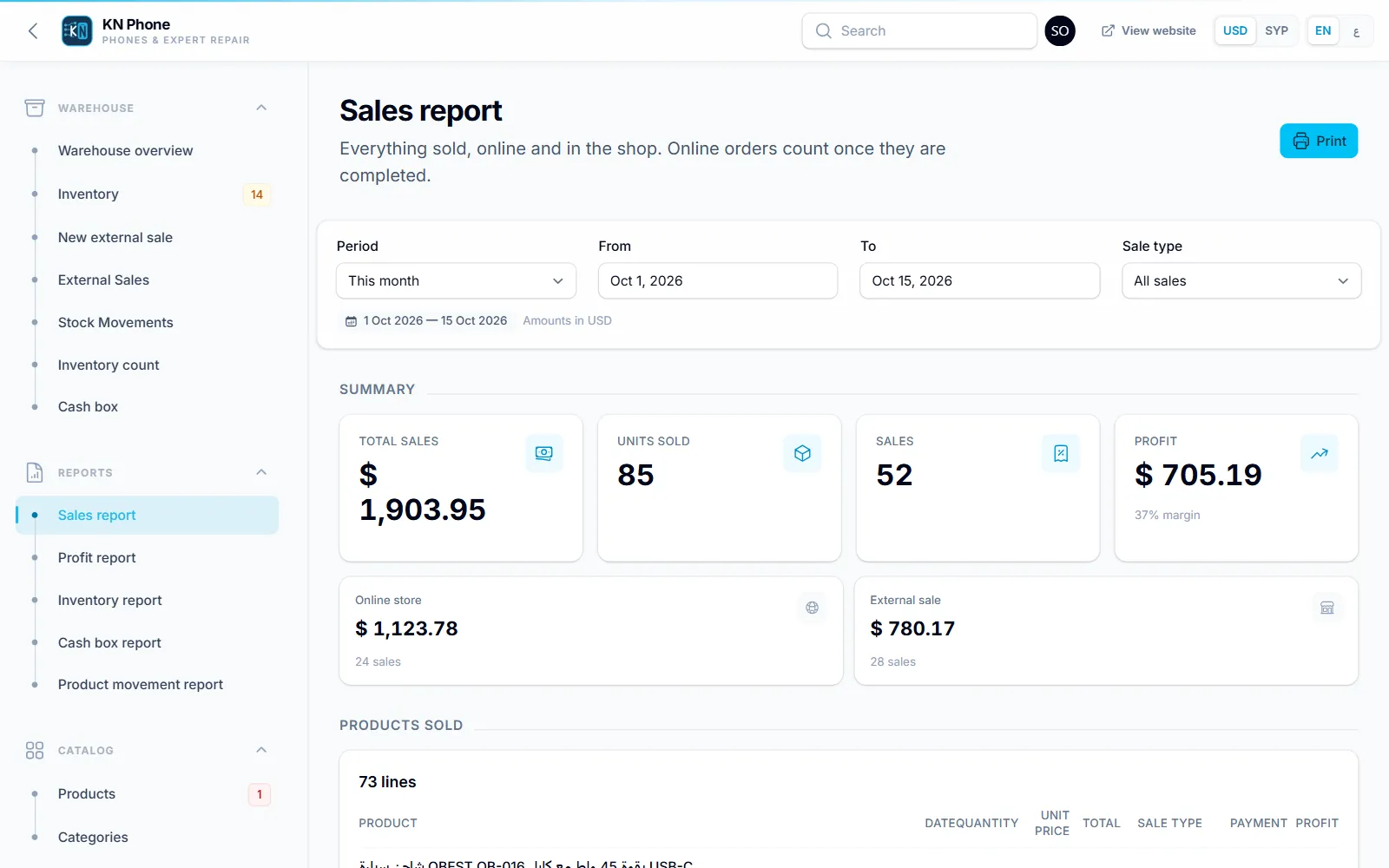
Task: Set the From date field
Action: pyautogui.click(x=718, y=280)
